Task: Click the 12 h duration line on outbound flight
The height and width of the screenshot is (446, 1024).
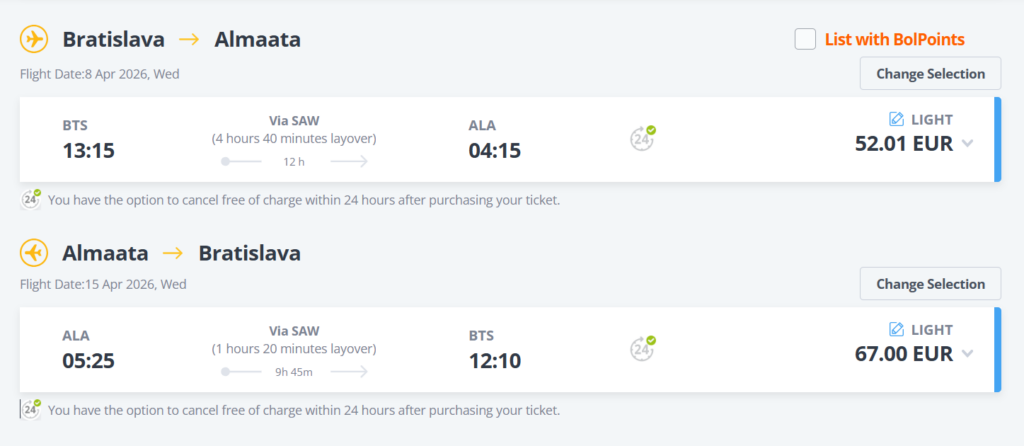Action: tap(294, 161)
